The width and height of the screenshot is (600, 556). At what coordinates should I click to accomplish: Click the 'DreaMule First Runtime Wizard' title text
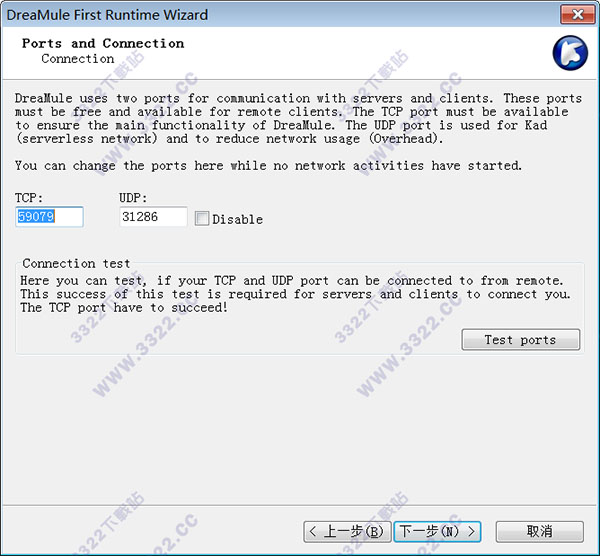(107, 15)
